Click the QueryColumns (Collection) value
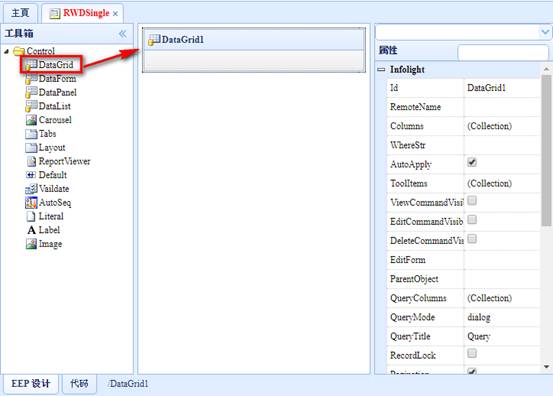 pos(490,298)
